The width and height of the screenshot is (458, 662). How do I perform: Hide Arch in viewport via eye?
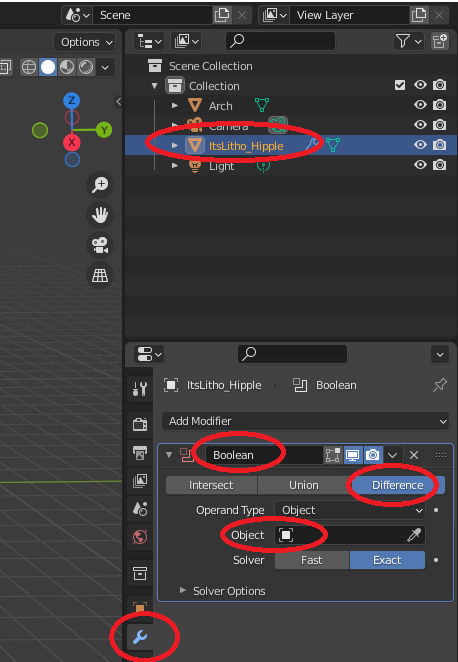tap(420, 105)
